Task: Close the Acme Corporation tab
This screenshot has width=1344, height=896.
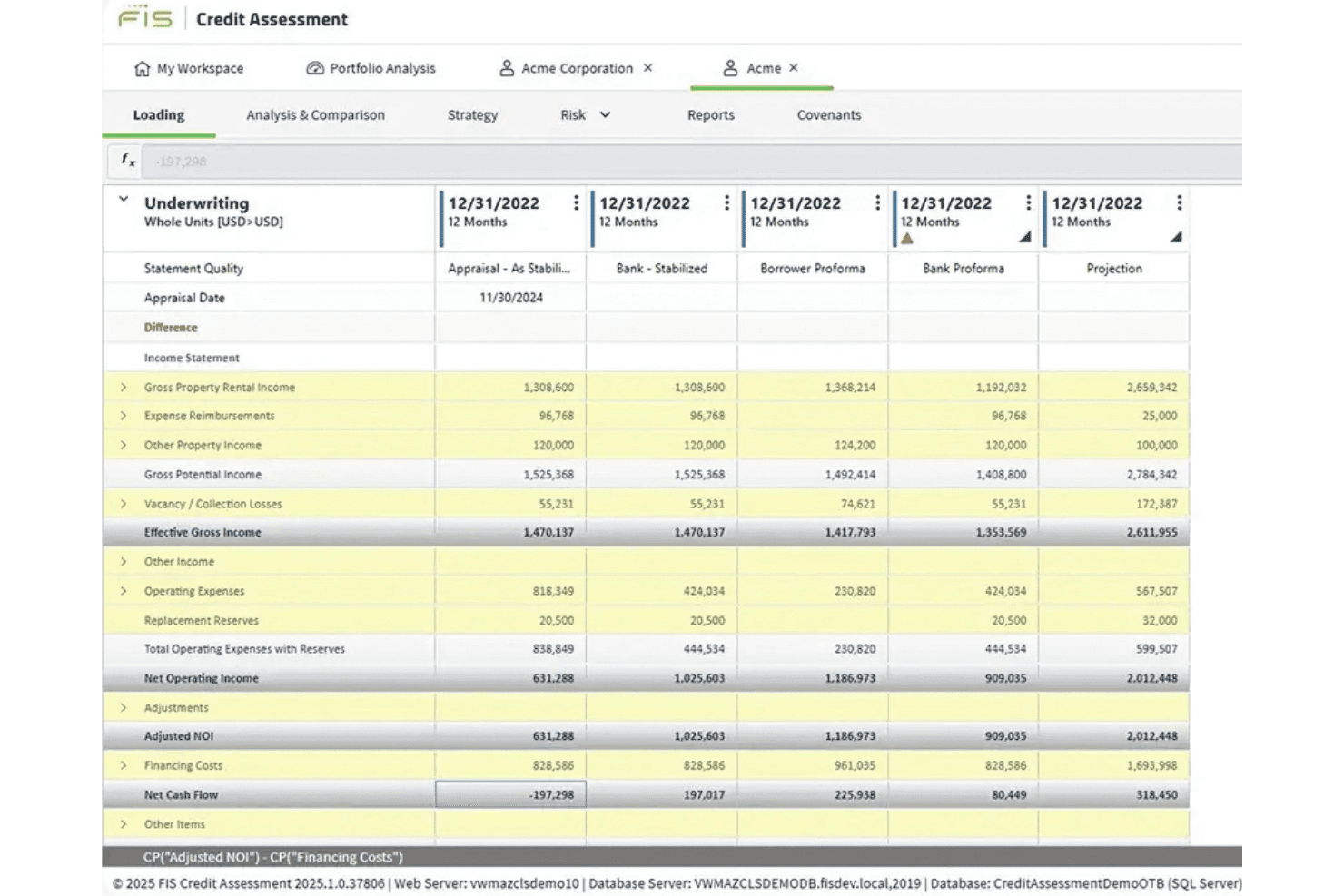Action: 647,68
